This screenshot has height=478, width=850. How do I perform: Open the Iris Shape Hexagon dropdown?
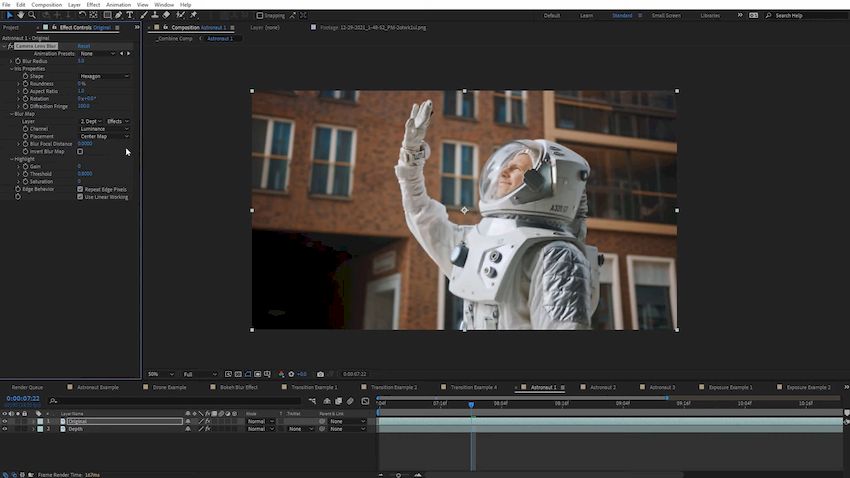[105, 76]
